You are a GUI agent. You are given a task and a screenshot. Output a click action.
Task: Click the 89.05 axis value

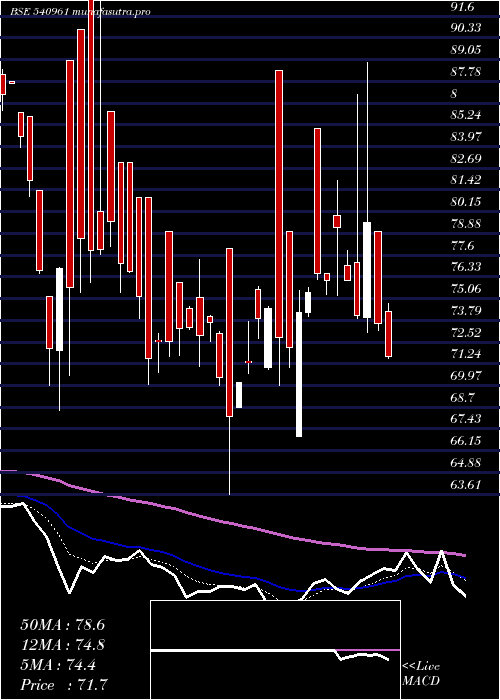tap(466, 50)
